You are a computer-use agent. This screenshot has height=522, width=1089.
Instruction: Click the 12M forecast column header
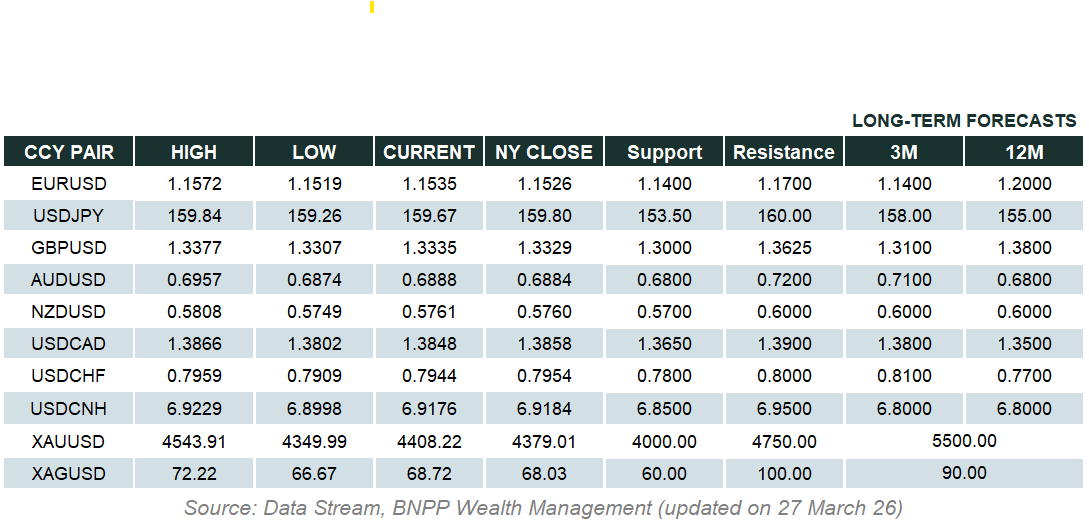pos(1024,152)
